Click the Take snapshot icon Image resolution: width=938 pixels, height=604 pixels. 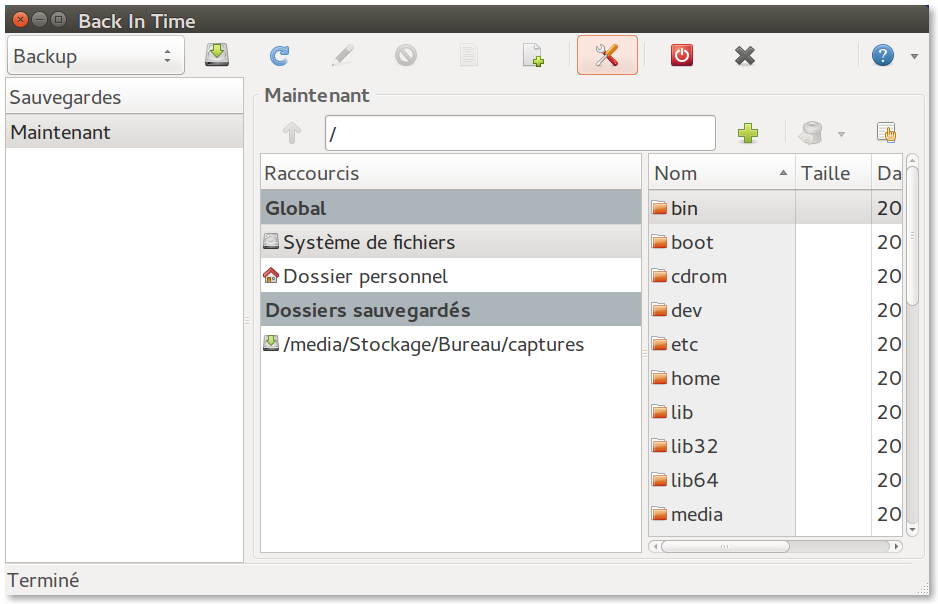tap(217, 55)
